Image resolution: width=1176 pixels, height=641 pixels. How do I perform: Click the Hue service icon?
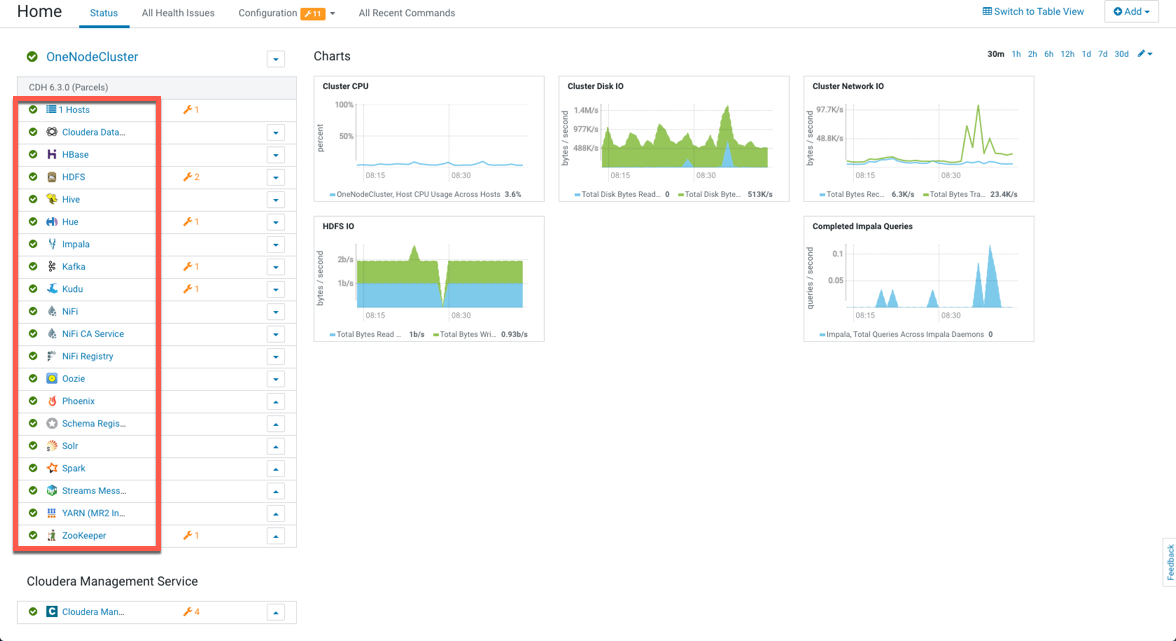coord(52,222)
